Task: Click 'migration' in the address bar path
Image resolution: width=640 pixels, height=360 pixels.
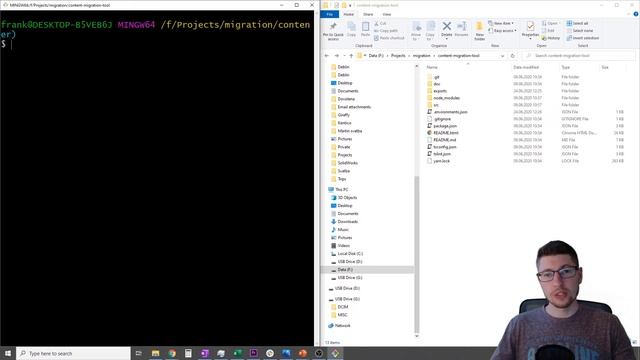Action: (x=421, y=56)
